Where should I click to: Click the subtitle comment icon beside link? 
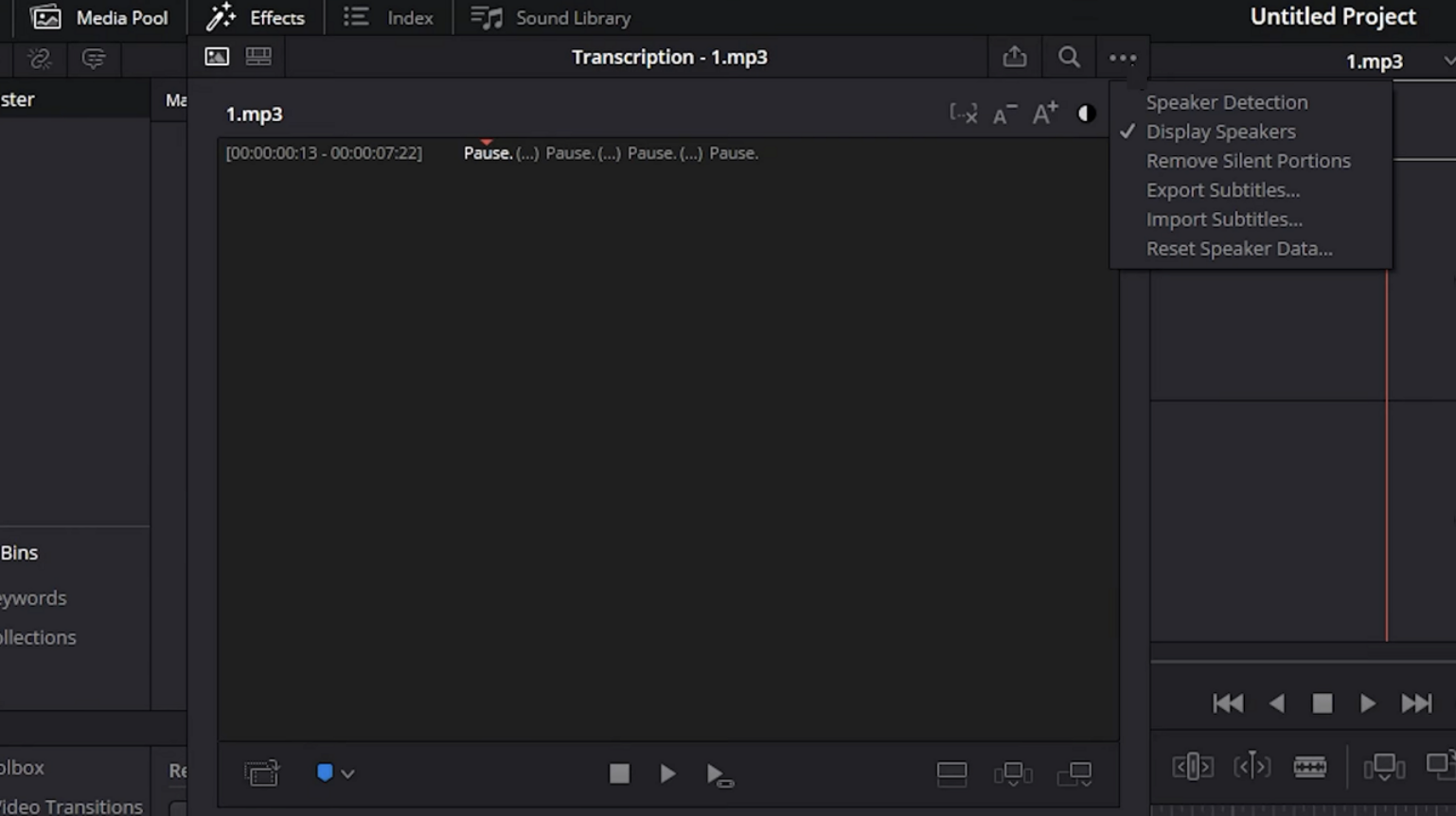93,59
